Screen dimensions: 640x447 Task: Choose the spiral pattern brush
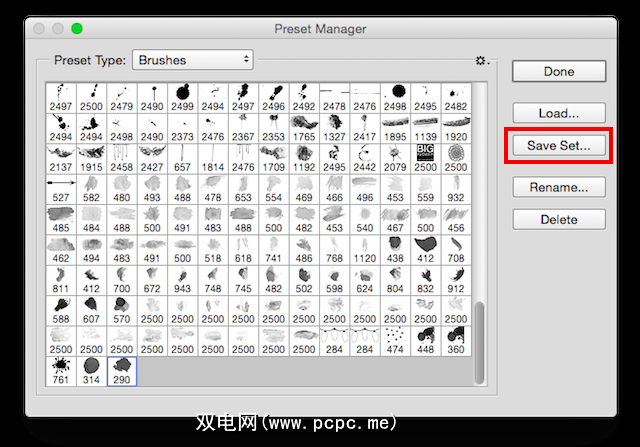(456, 159)
